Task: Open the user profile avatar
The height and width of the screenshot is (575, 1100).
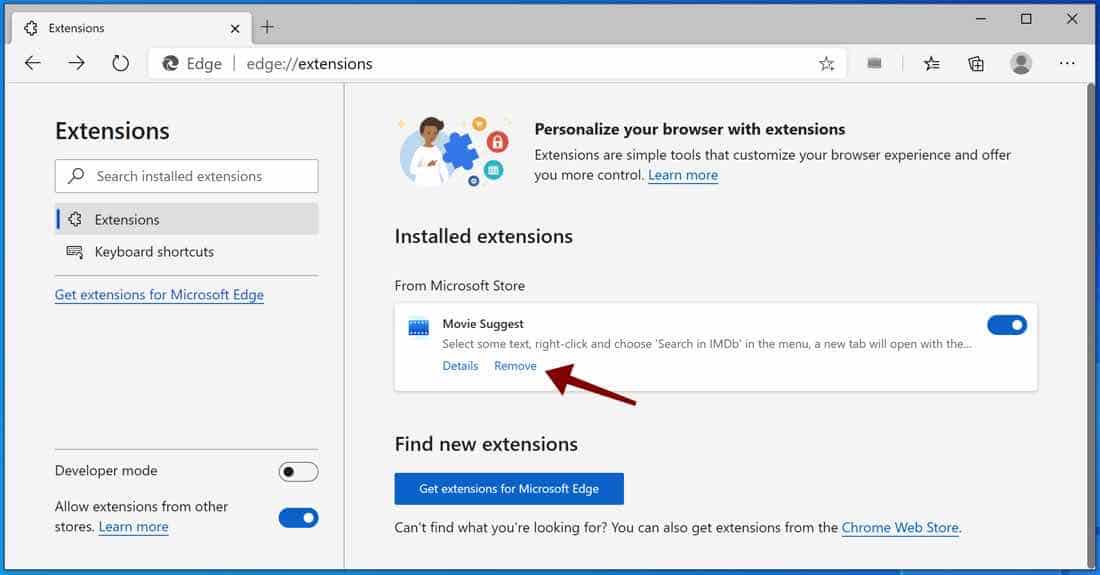Action: click(1021, 64)
